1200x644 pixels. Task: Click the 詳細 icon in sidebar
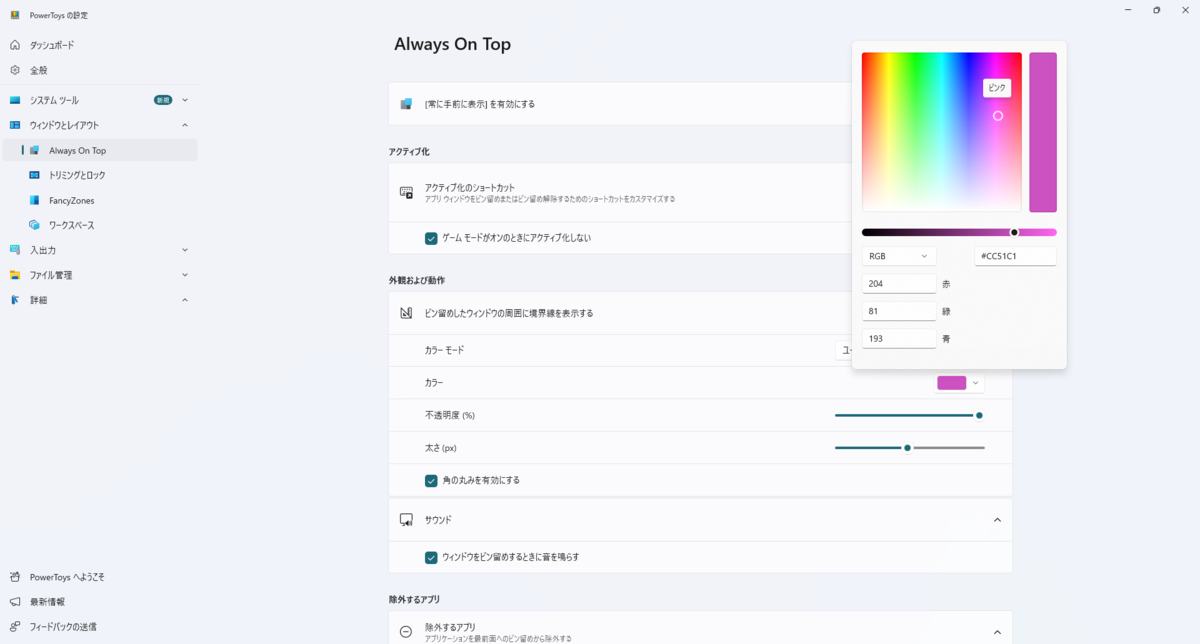click(x=15, y=300)
